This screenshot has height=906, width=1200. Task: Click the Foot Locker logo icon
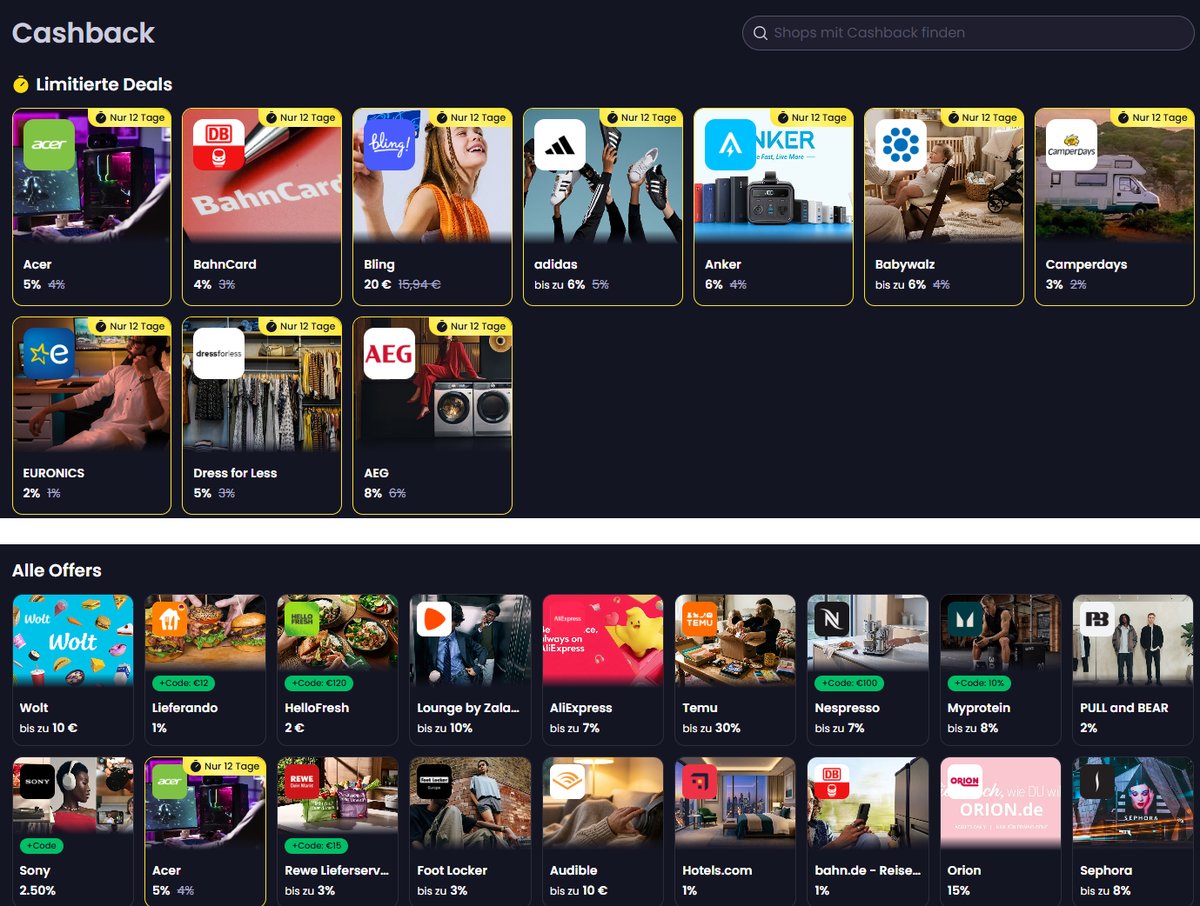tap(435, 782)
